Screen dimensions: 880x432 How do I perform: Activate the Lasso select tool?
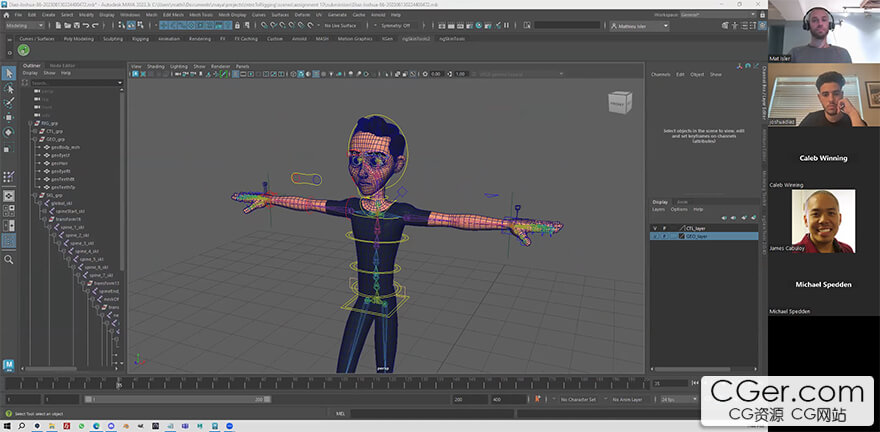(9, 88)
